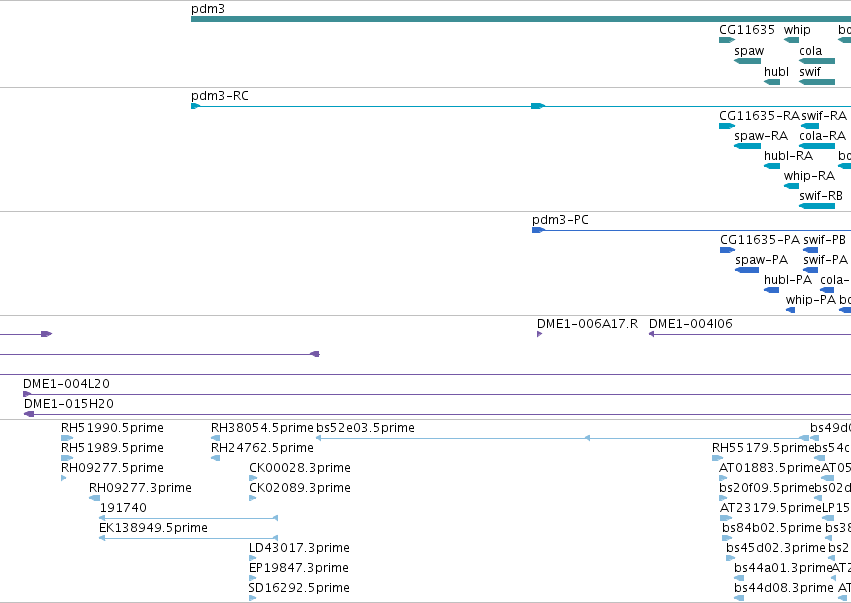Select the spaw-PA protein
The width and height of the screenshot is (851, 603).
[x=747, y=270]
